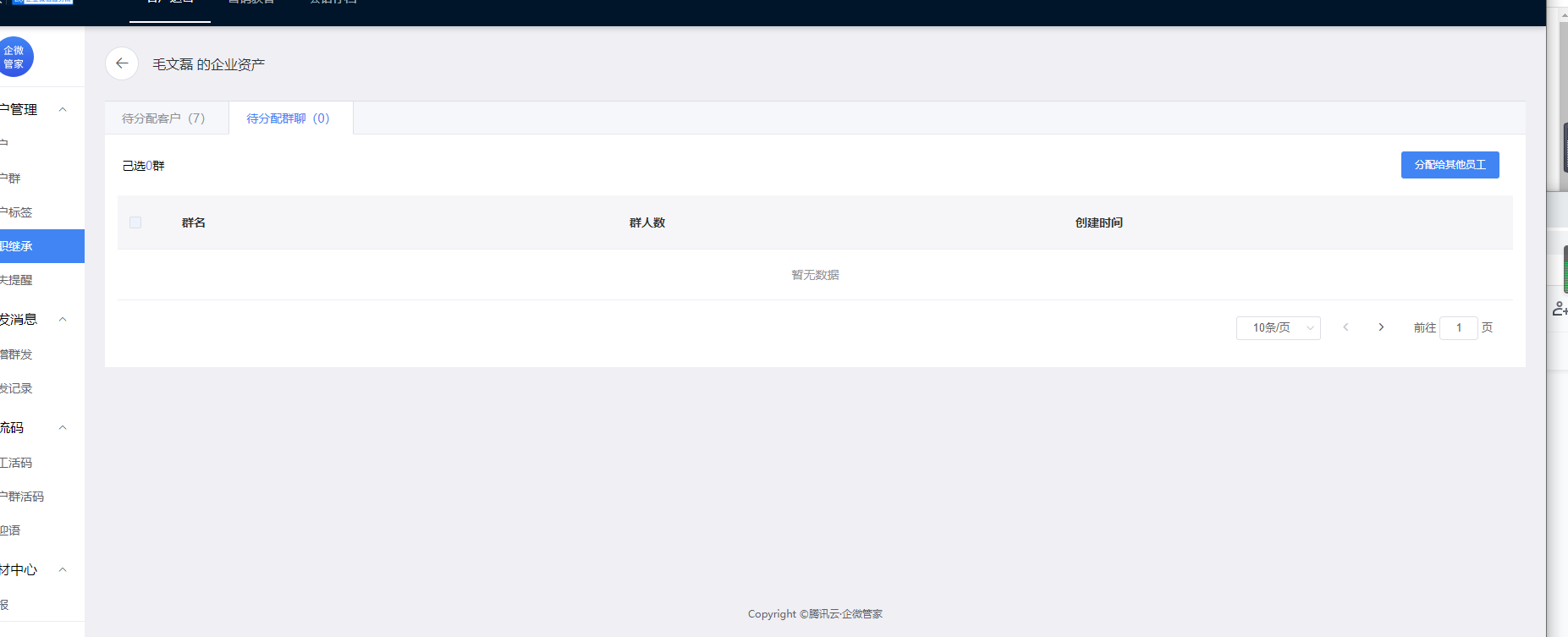Click the back arrow beside 毛文磊 的企业资产
This screenshot has width=1568, height=637.
point(122,63)
